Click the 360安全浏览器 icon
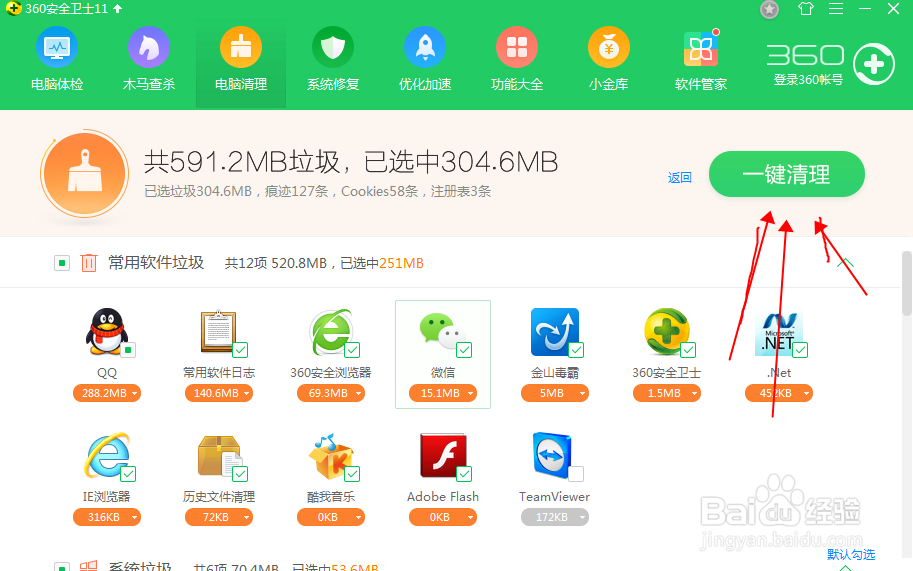This screenshot has width=913, height=571. [x=330, y=332]
